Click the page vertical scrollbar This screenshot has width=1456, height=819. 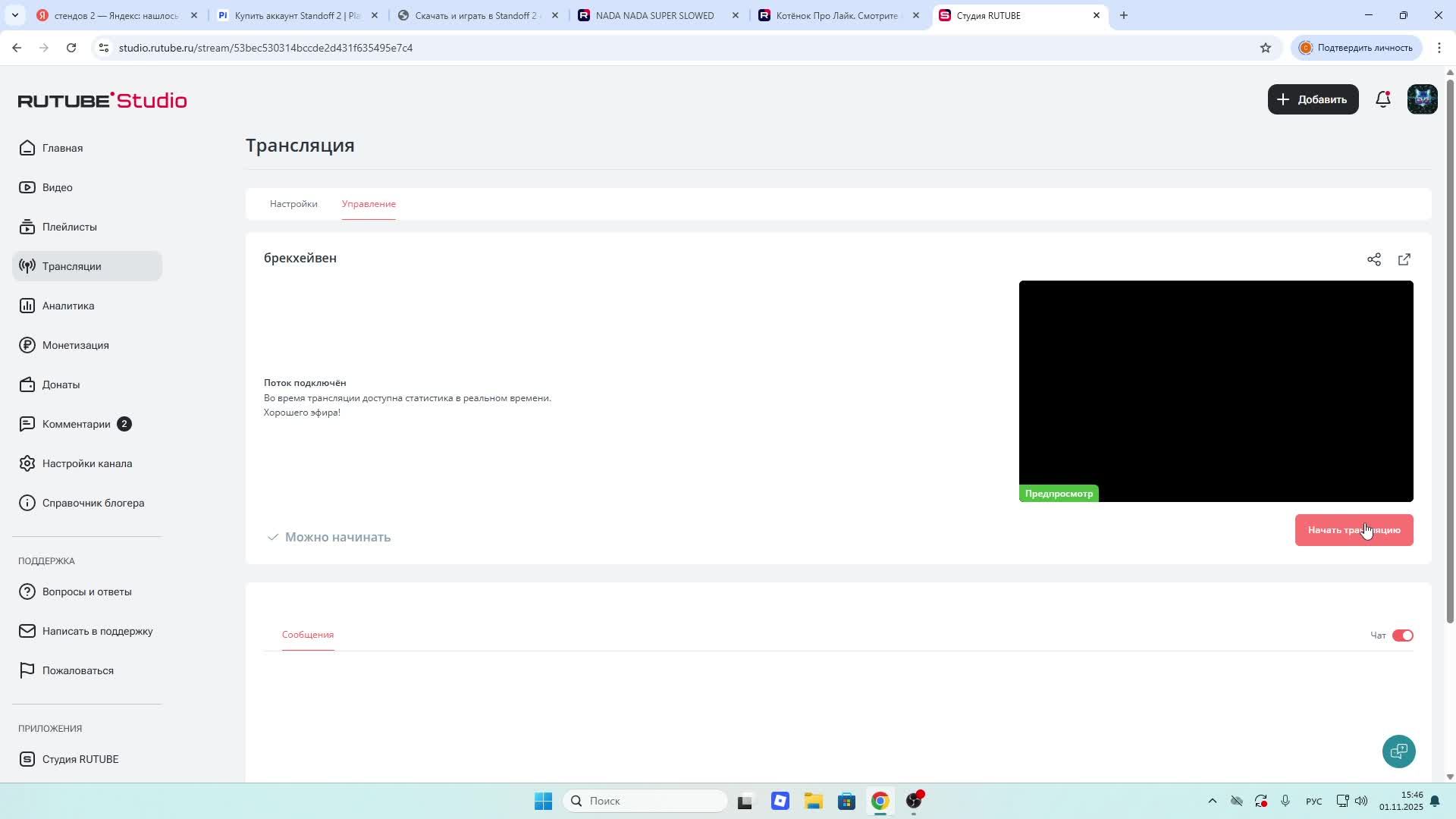coord(1450,349)
